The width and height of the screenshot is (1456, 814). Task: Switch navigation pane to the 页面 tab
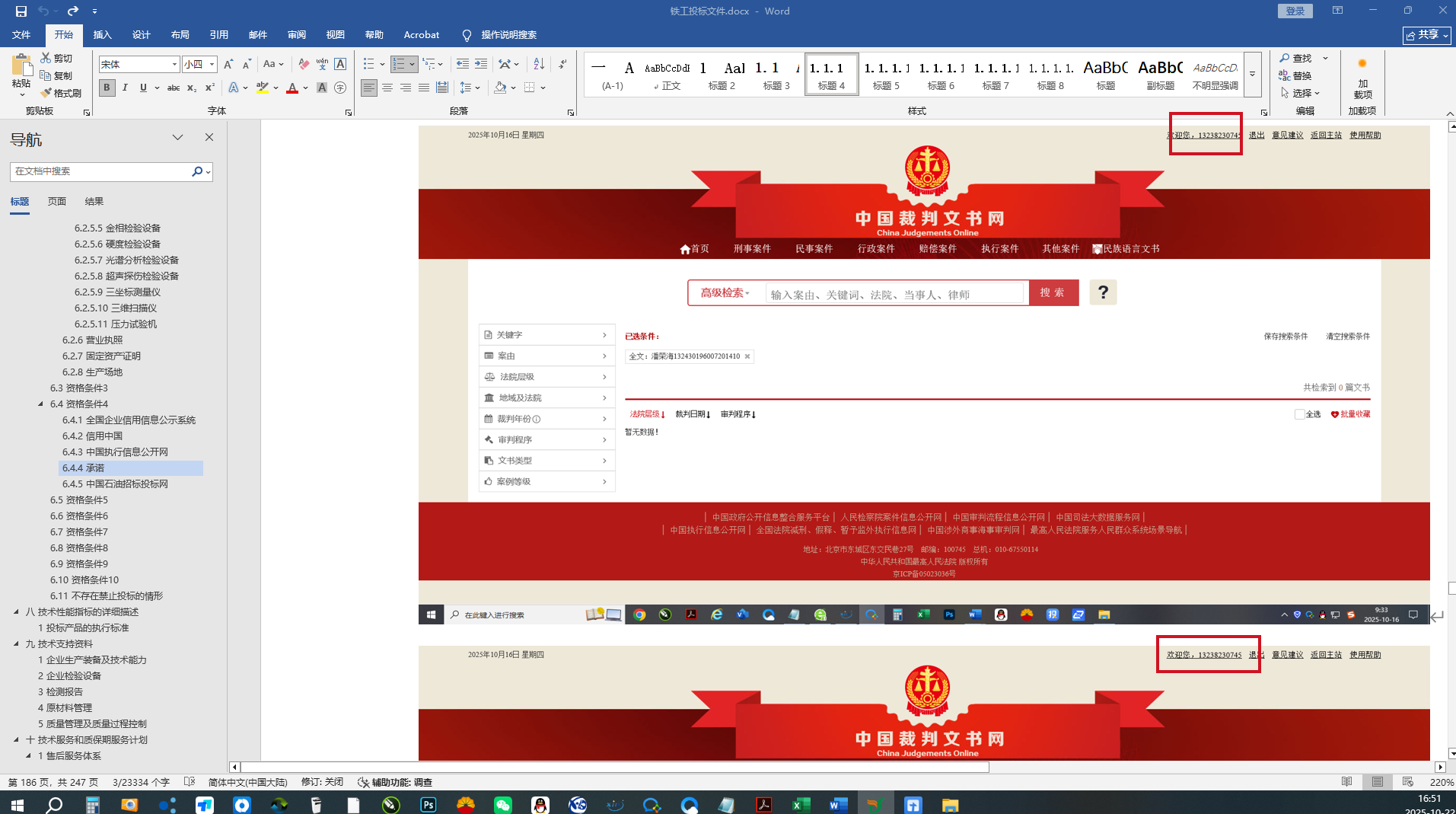(57, 202)
